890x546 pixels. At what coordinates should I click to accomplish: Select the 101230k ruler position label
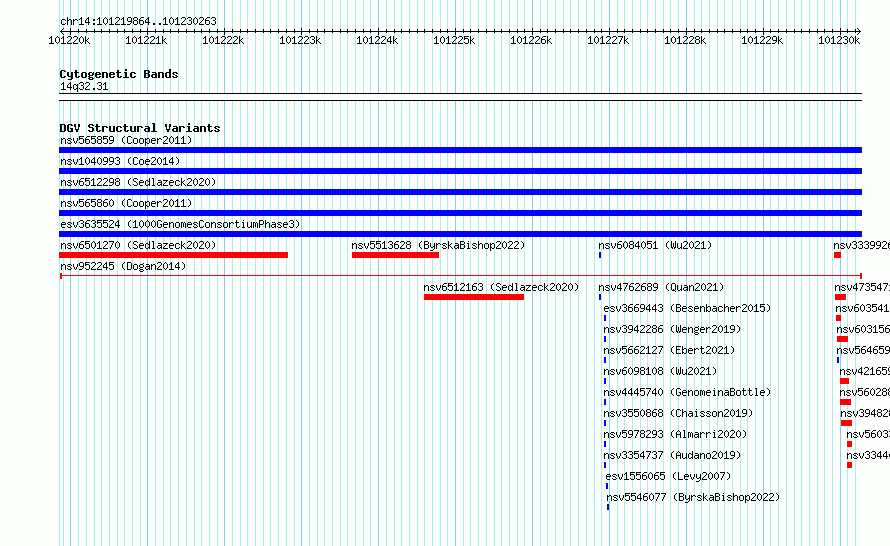(839, 40)
